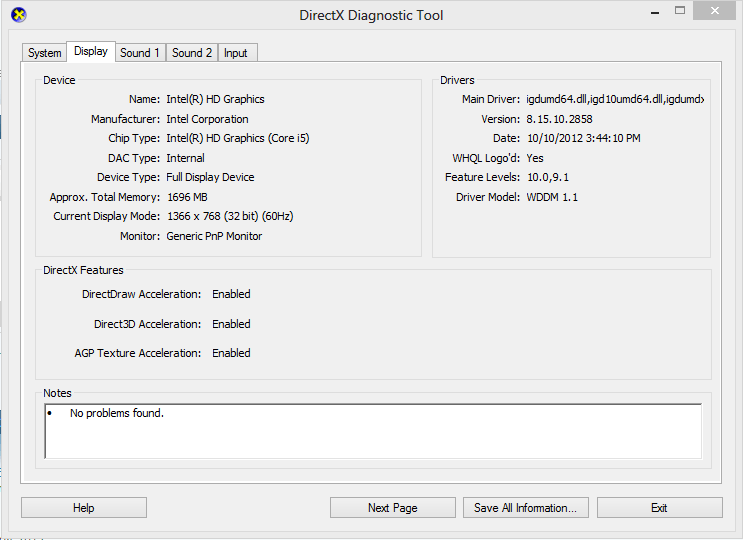Select the 'No problems found.' note
The width and height of the screenshot is (743, 540).
point(117,413)
